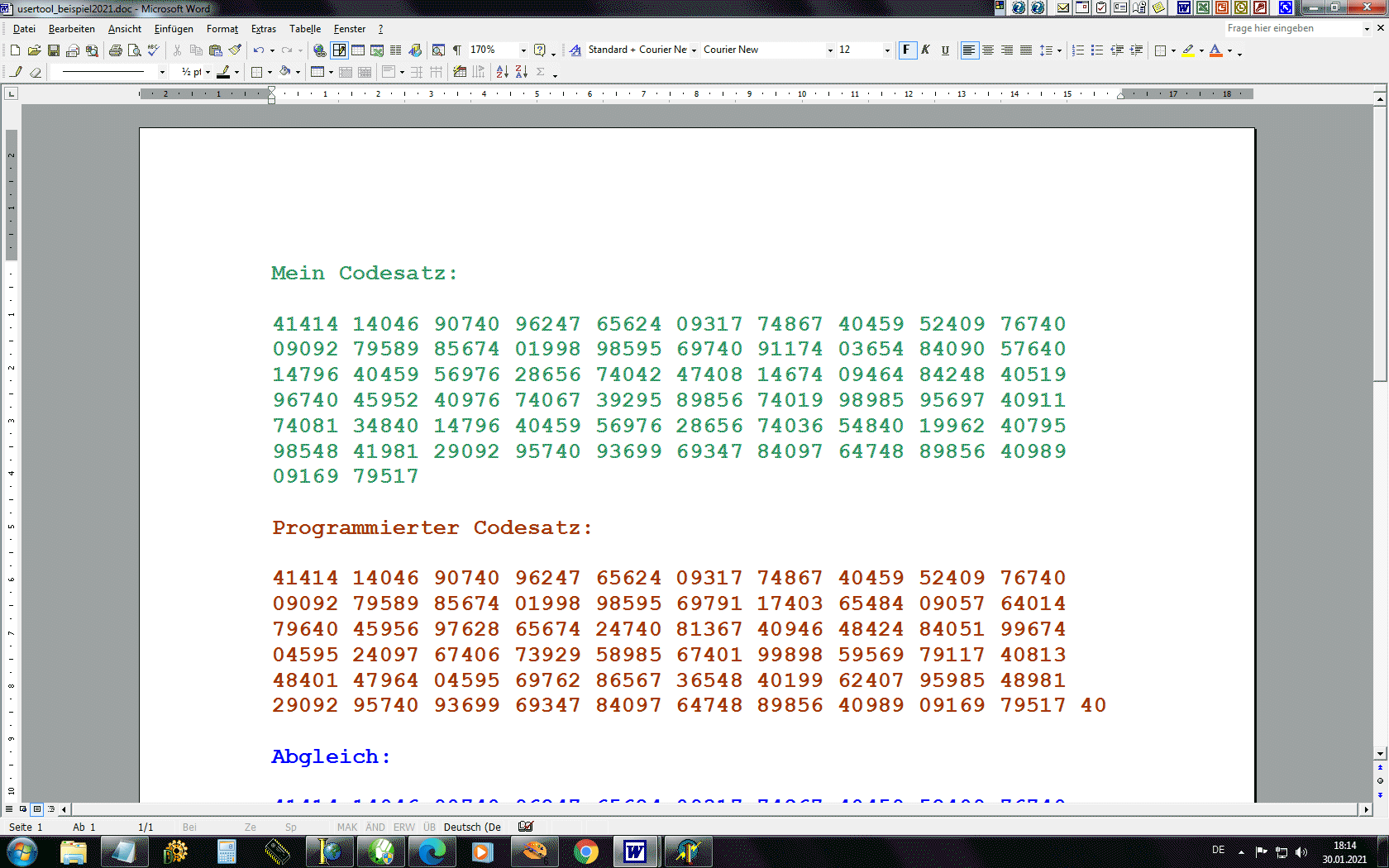This screenshot has height=868, width=1389.
Task: Apply red font color swatch
Action: click(1216, 50)
